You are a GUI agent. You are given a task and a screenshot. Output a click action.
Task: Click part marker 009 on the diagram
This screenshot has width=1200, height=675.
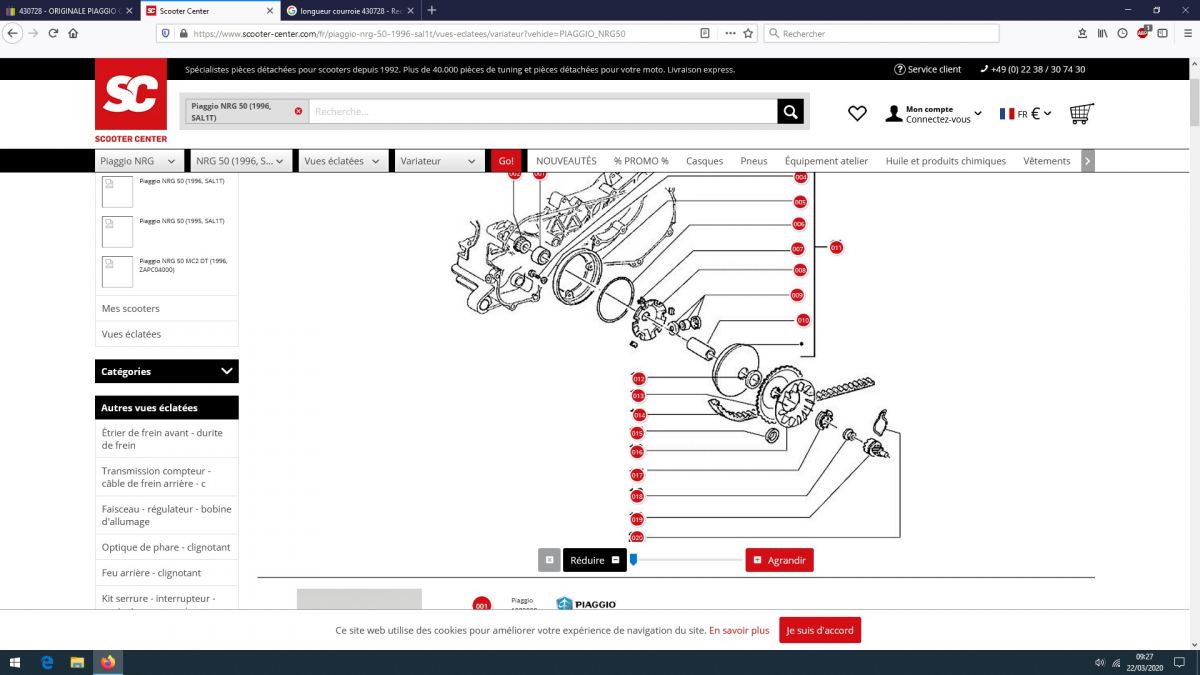(x=797, y=295)
